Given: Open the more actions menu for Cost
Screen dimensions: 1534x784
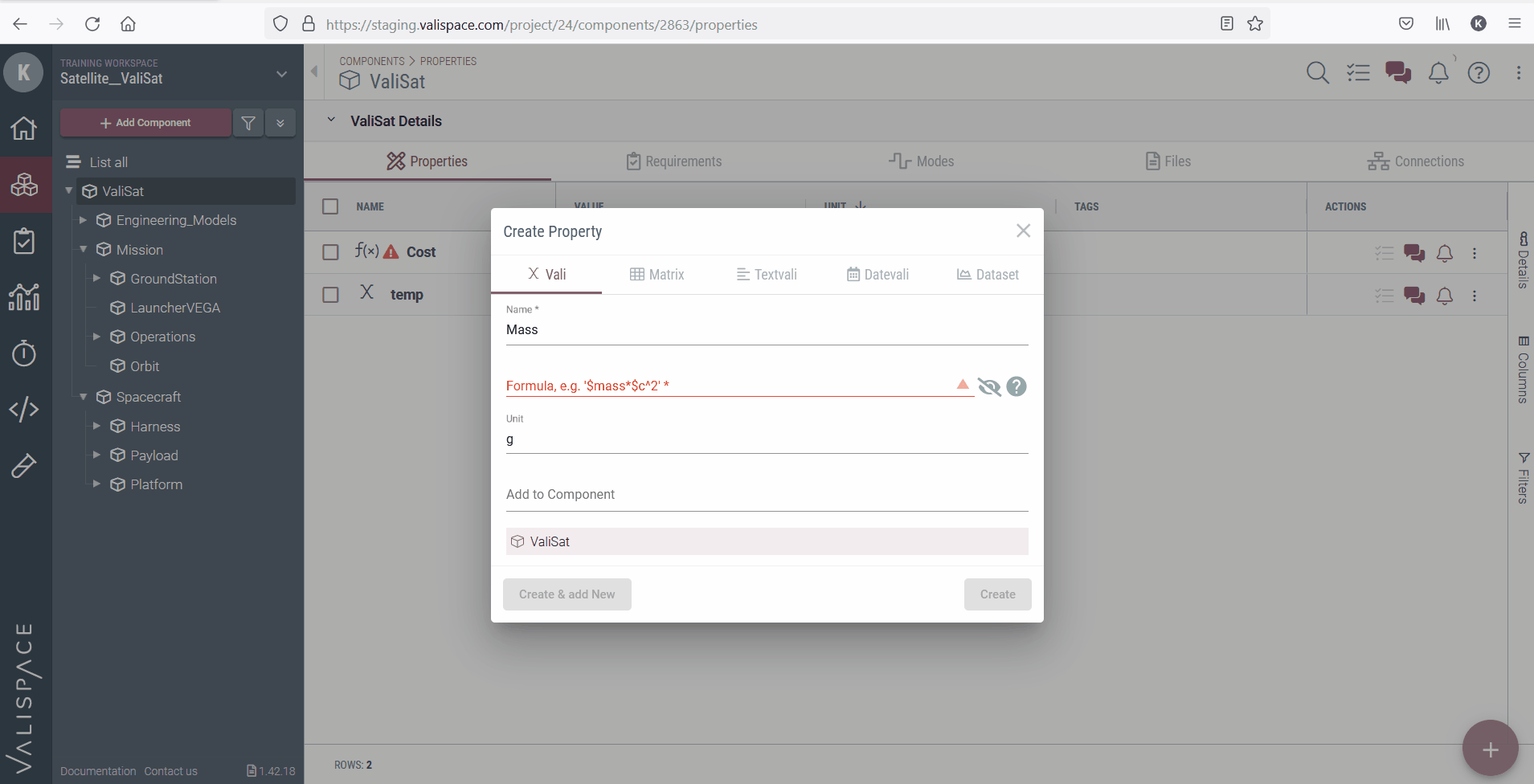Looking at the screenshot, I should [x=1475, y=253].
